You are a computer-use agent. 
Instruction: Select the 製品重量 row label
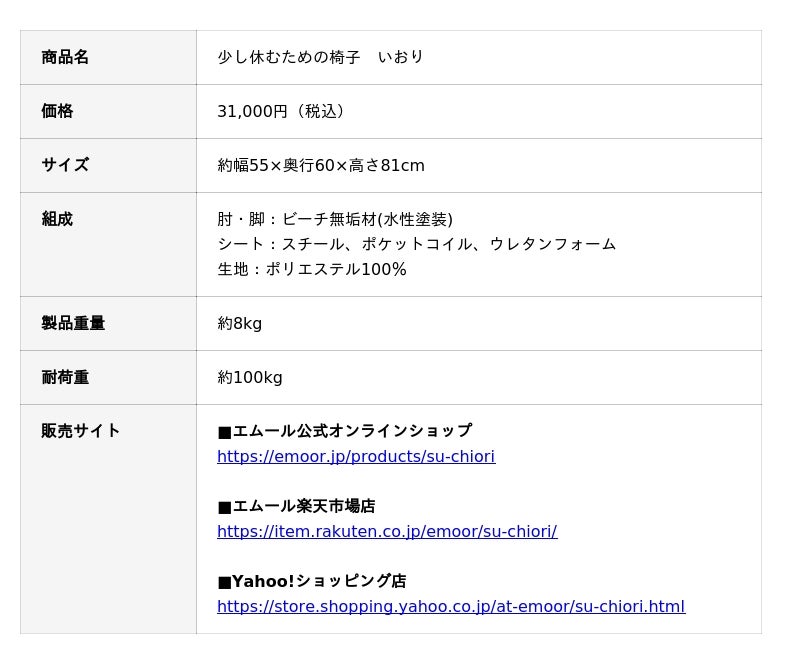tap(73, 323)
